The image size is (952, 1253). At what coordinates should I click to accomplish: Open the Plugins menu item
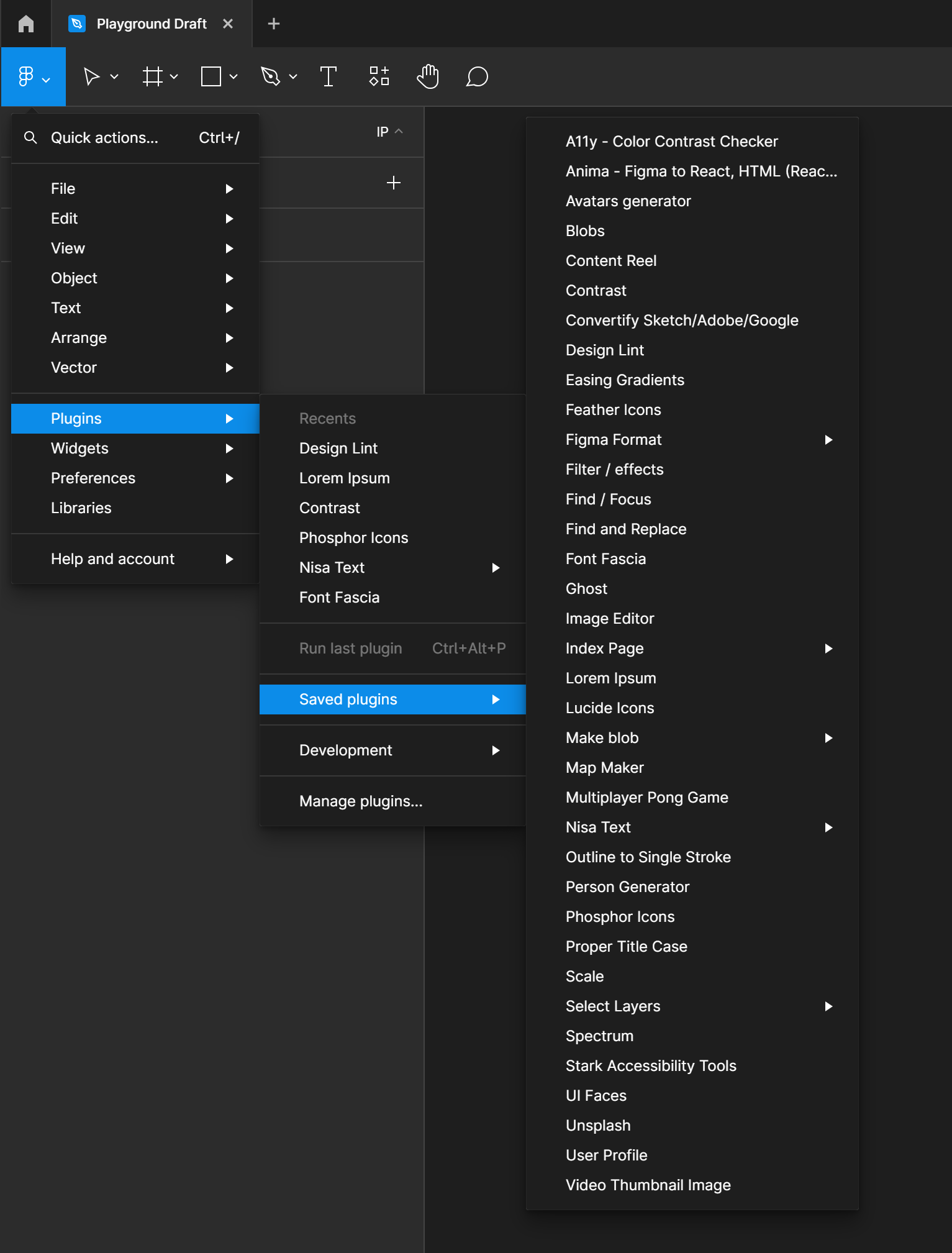click(x=135, y=418)
